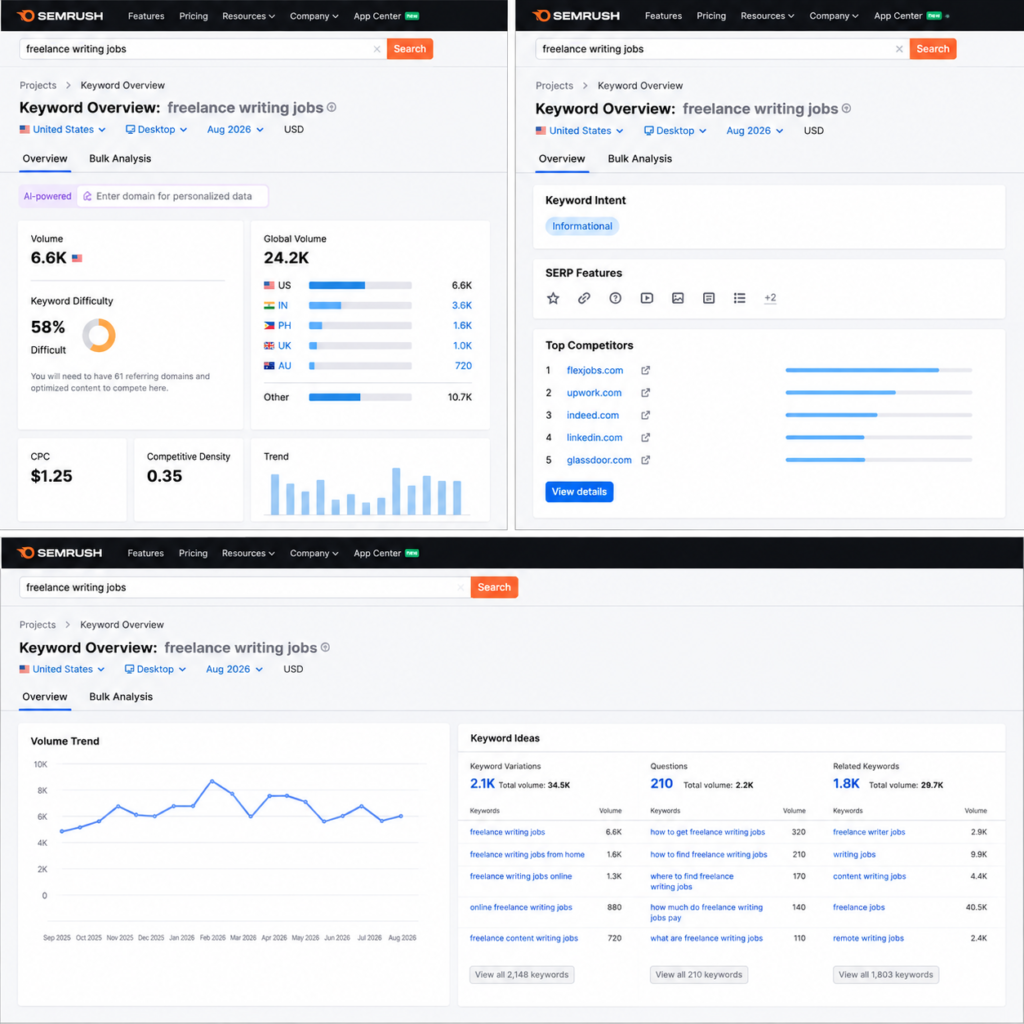Image resolution: width=1024 pixels, height=1024 pixels.
Task: Click the Search button in top-left panel
Action: (x=409, y=49)
